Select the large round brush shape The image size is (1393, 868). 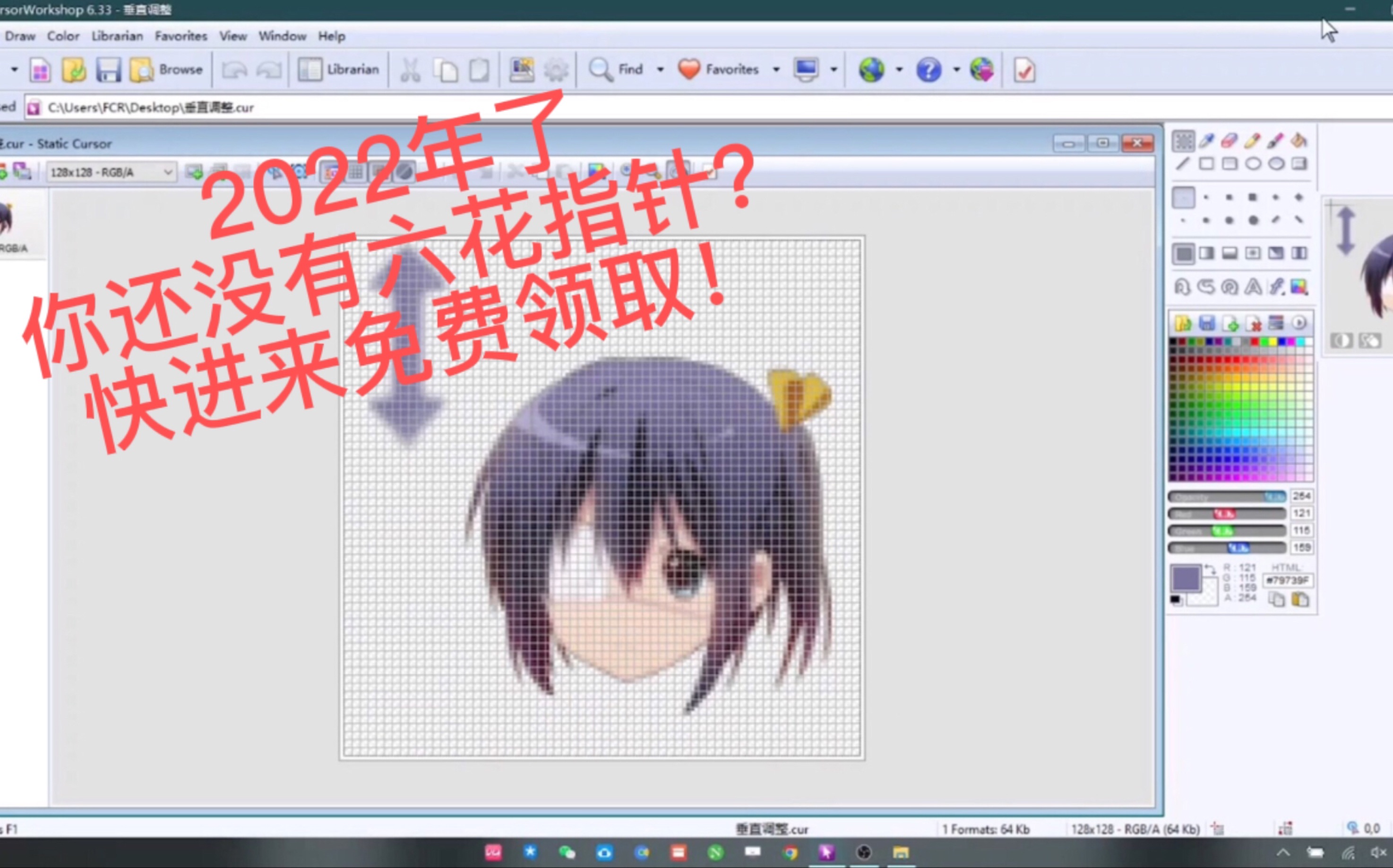[1253, 220]
